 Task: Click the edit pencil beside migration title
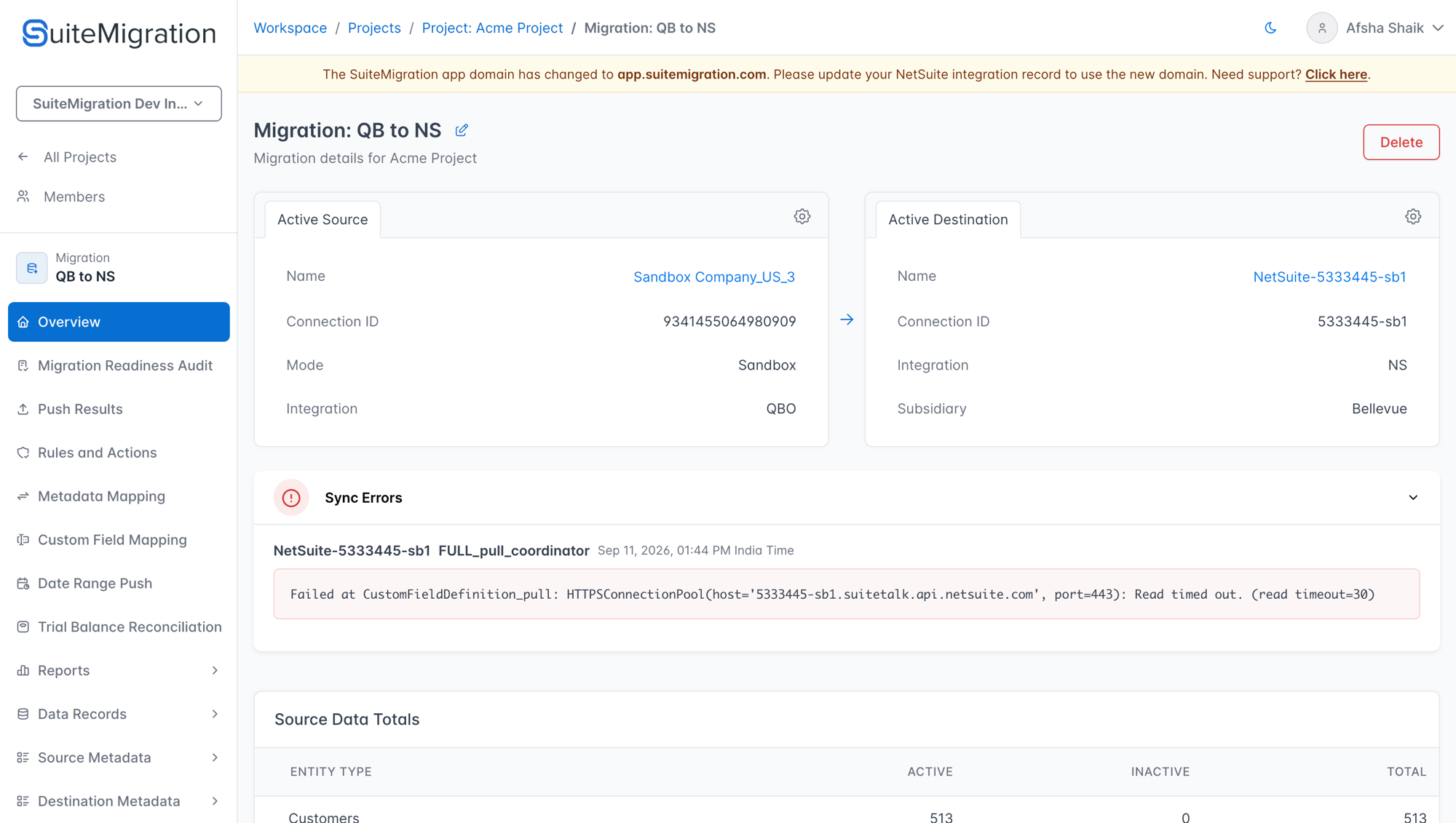pos(462,130)
